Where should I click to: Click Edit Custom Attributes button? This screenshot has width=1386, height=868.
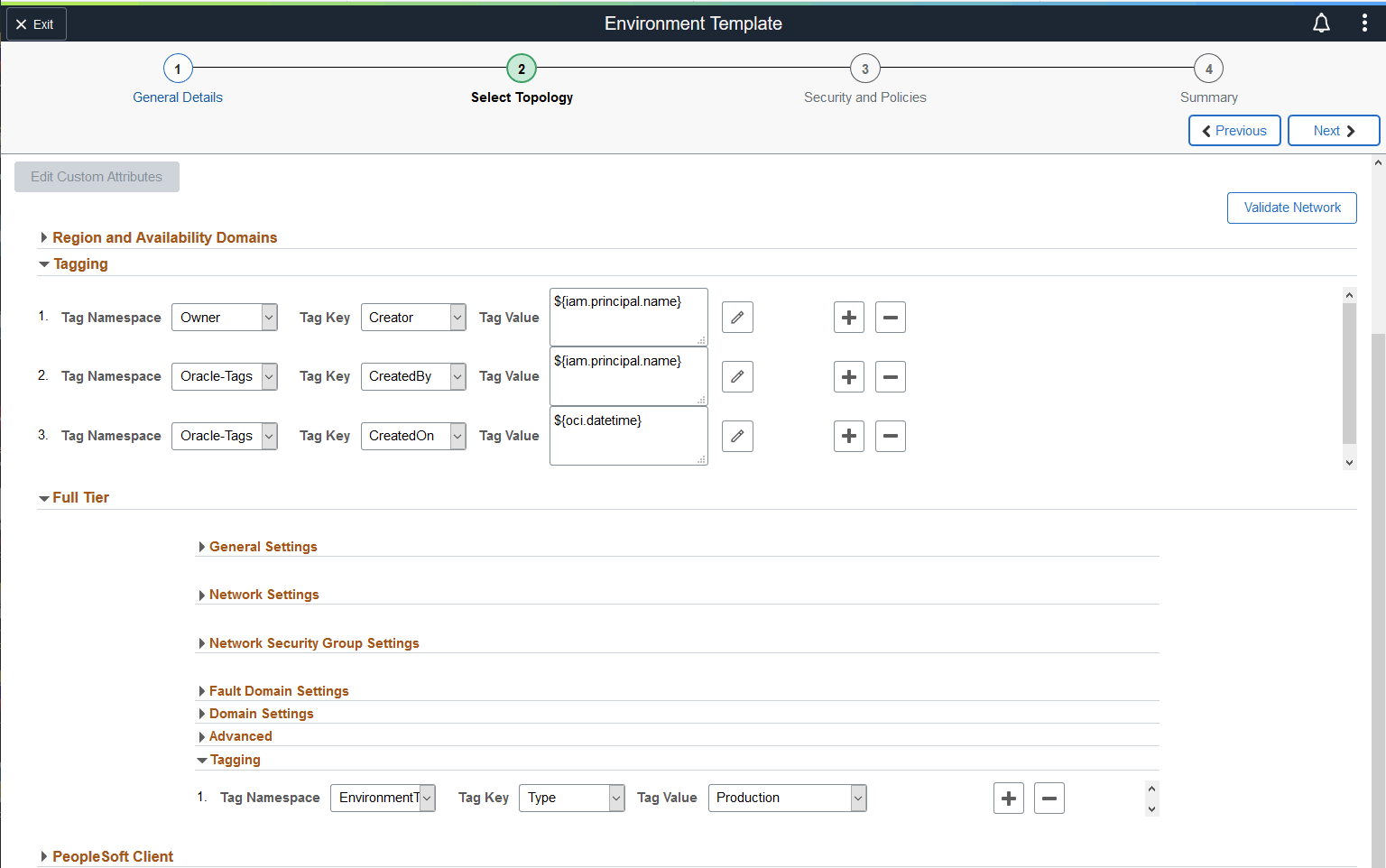[x=97, y=177]
